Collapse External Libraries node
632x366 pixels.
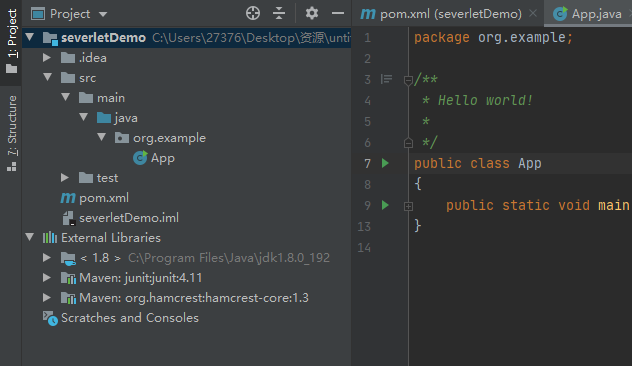pos(30,237)
